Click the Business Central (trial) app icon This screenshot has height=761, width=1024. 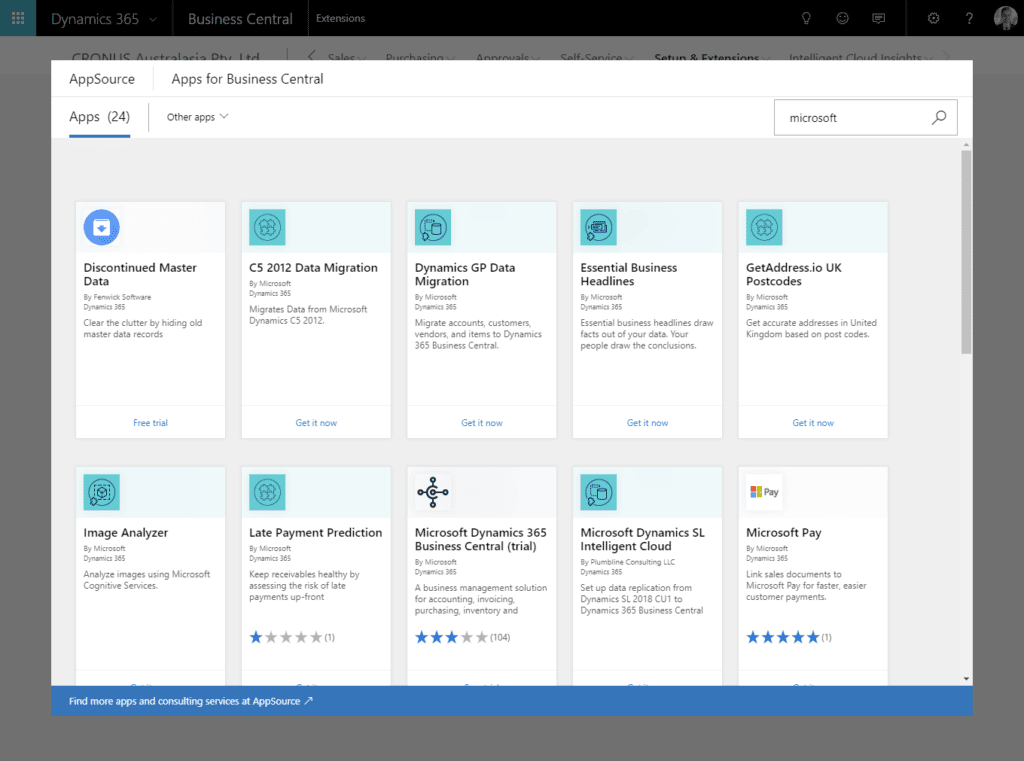433,492
